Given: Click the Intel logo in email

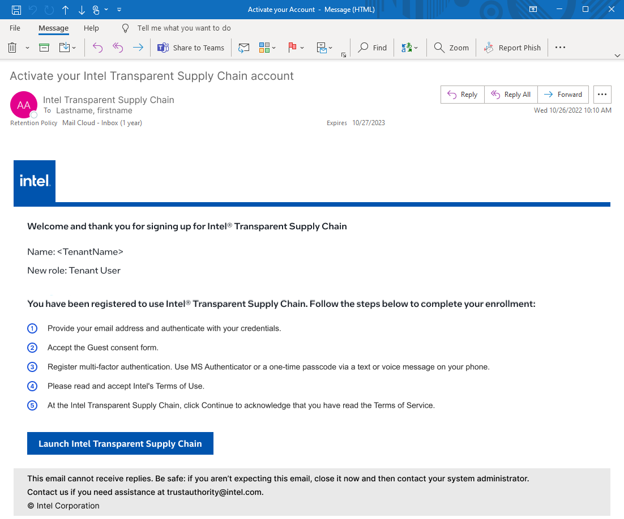Looking at the screenshot, I should point(35,181).
